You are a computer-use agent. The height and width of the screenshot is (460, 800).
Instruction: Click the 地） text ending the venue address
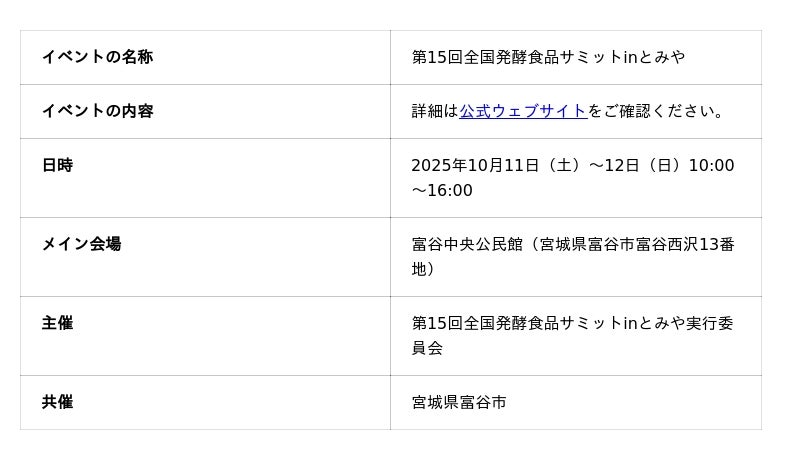point(424,269)
